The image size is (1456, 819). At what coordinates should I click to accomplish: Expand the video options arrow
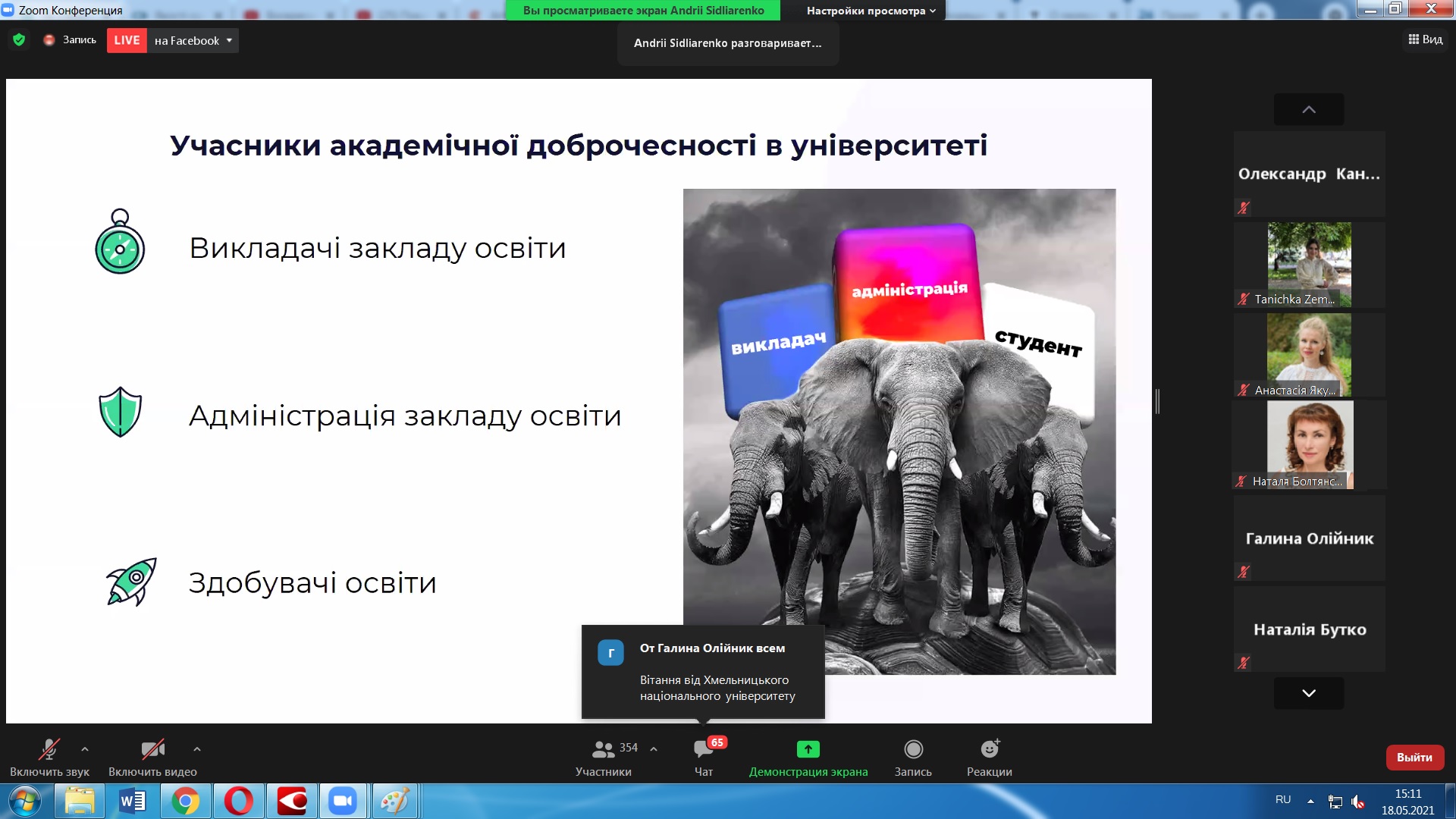point(197,749)
